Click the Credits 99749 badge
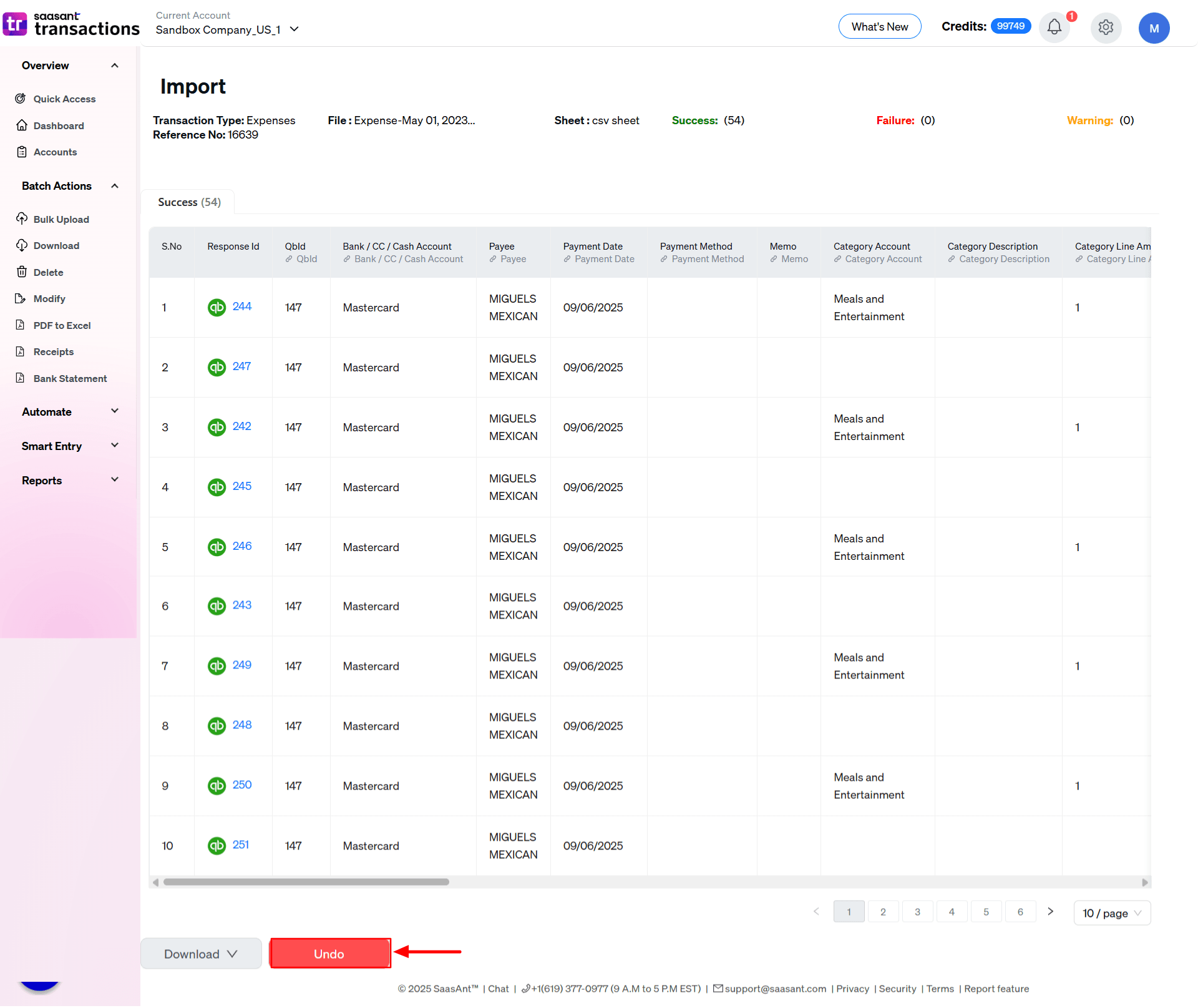The width and height of the screenshot is (1198, 1008). coord(1010,26)
